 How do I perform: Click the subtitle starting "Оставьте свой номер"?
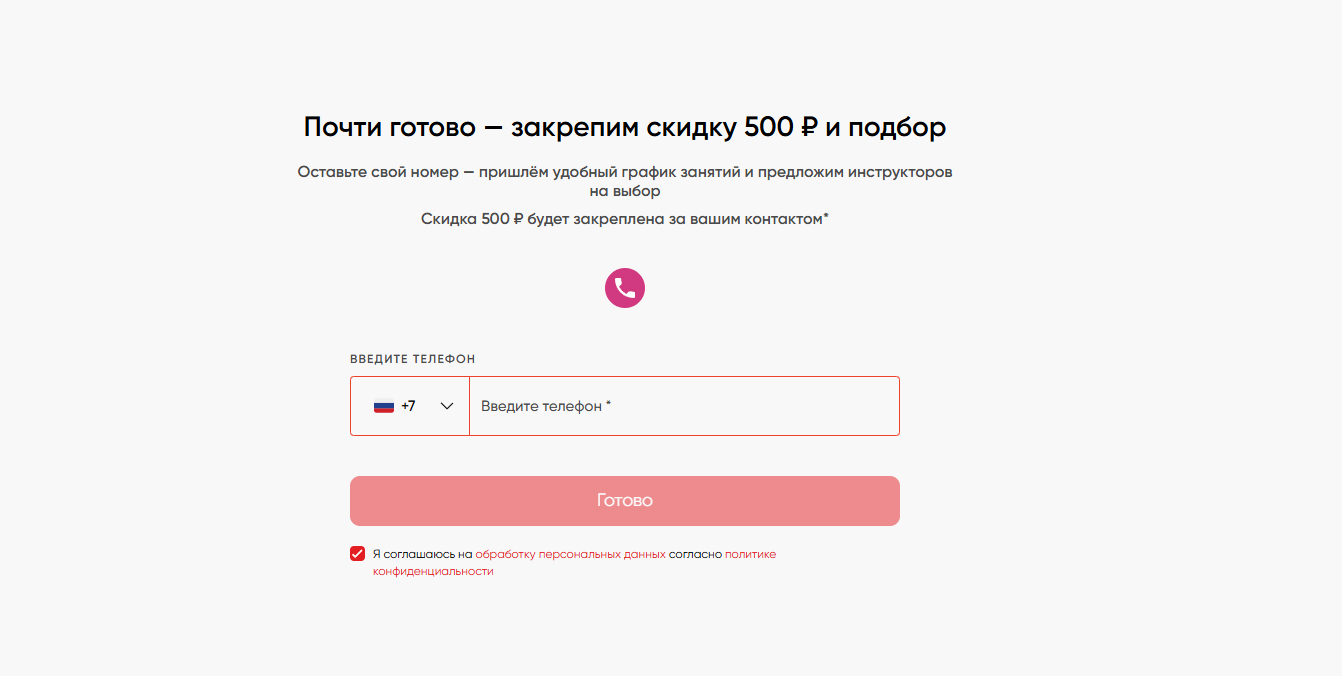point(624,172)
